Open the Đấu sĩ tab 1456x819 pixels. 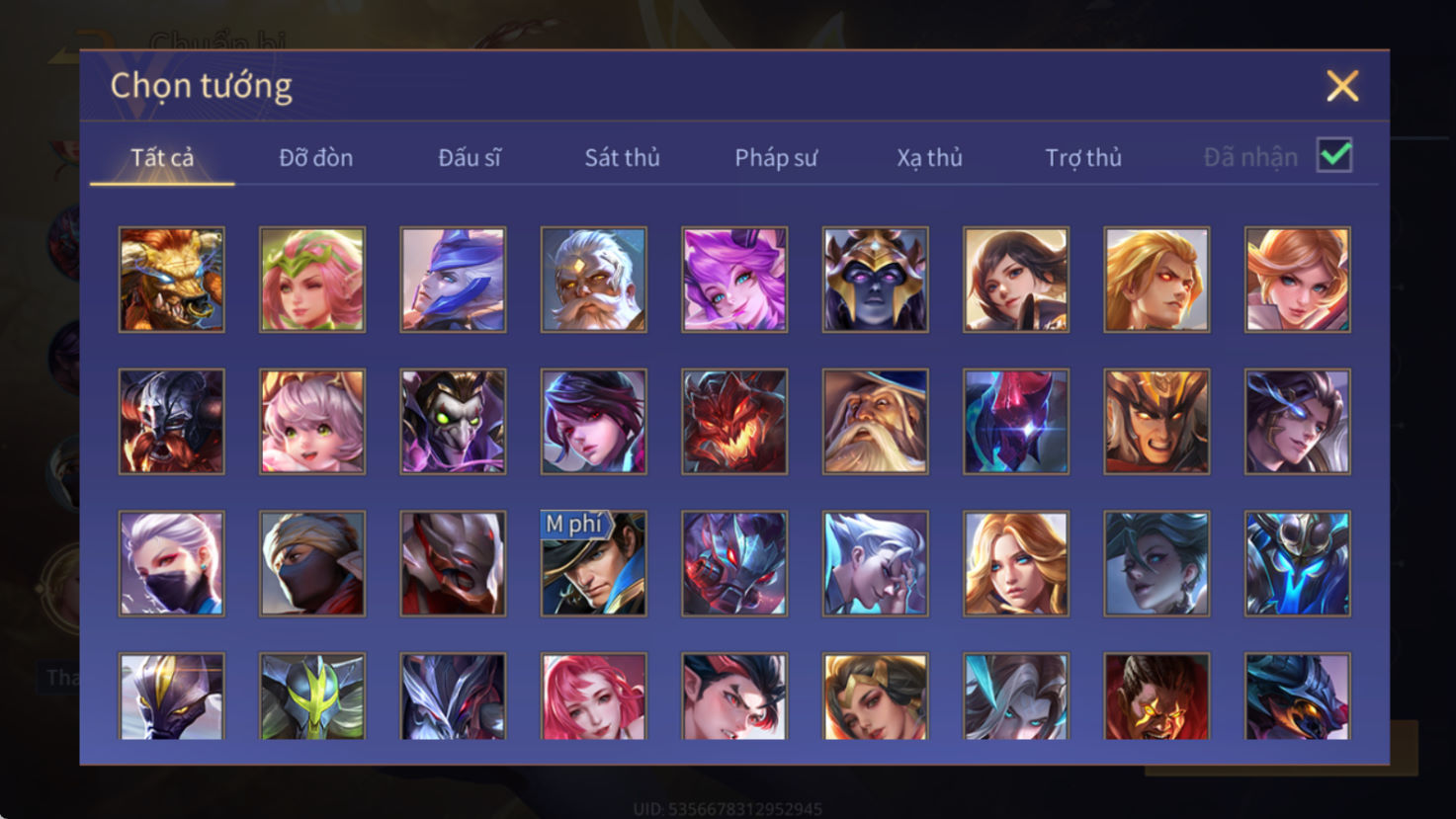click(470, 157)
